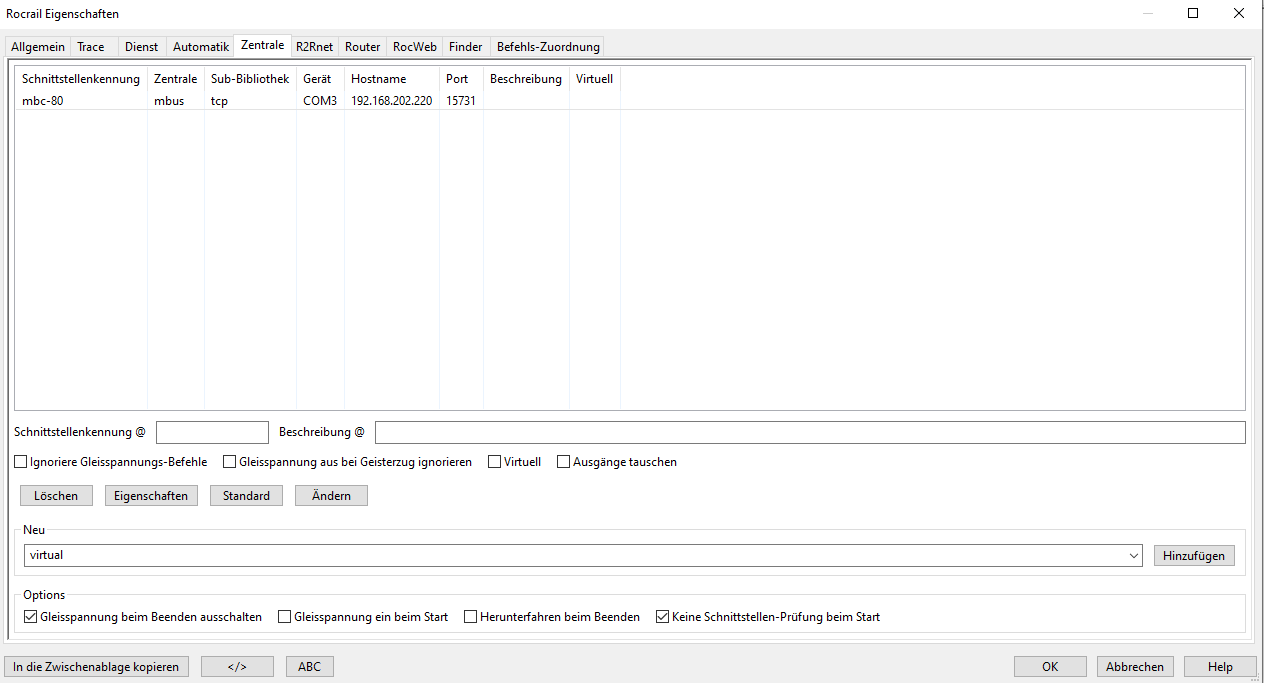Click the Abbrechen button
The height and width of the screenshot is (683, 1264).
click(x=1135, y=666)
